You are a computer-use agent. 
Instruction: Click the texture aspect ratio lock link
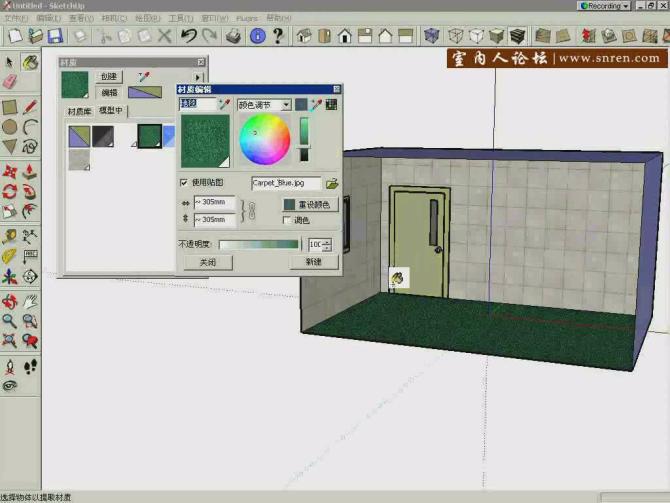tap(253, 211)
